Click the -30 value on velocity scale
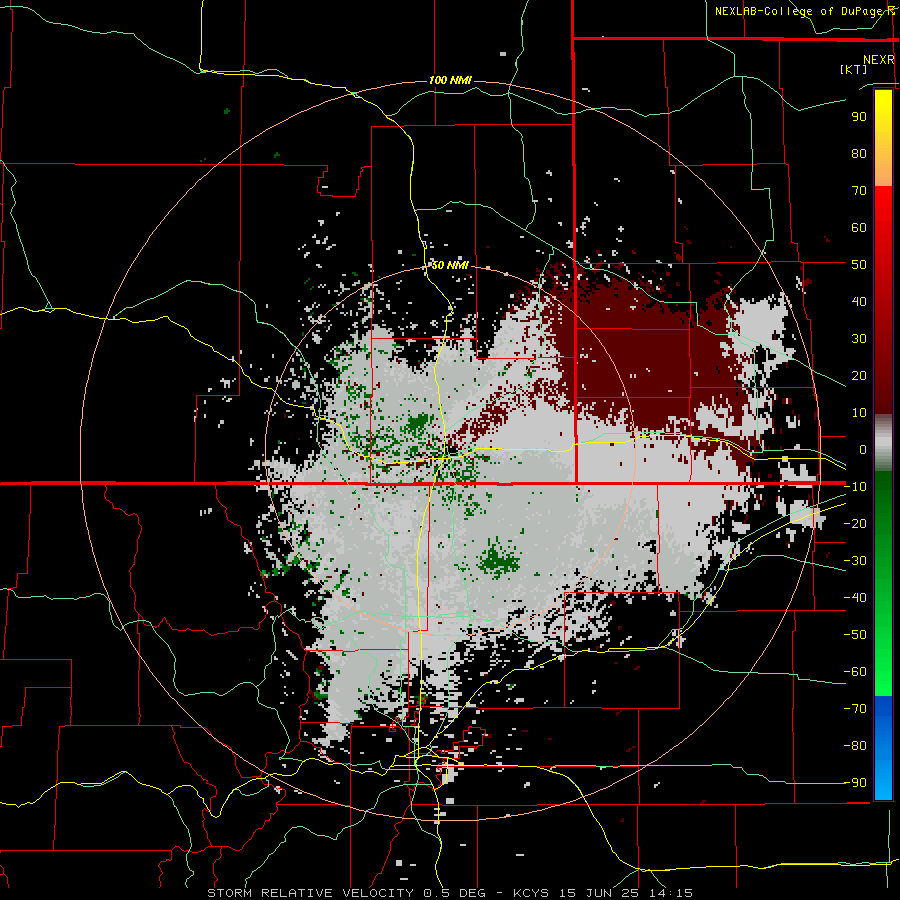900x900 pixels. click(855, 561)
